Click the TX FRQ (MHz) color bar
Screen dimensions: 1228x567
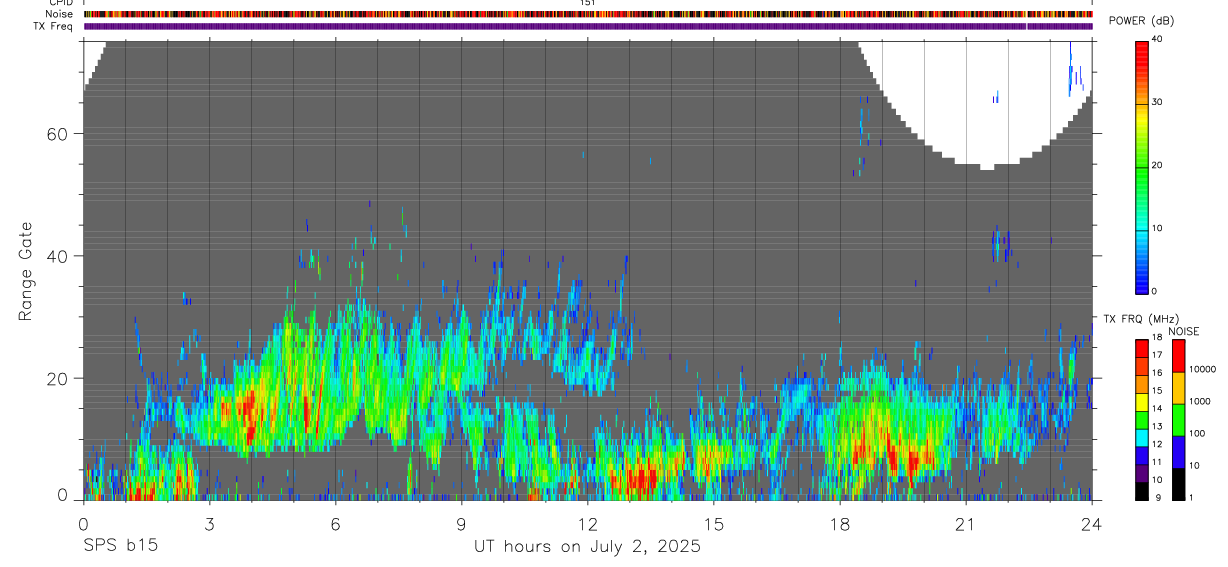tap(1142, 420)
